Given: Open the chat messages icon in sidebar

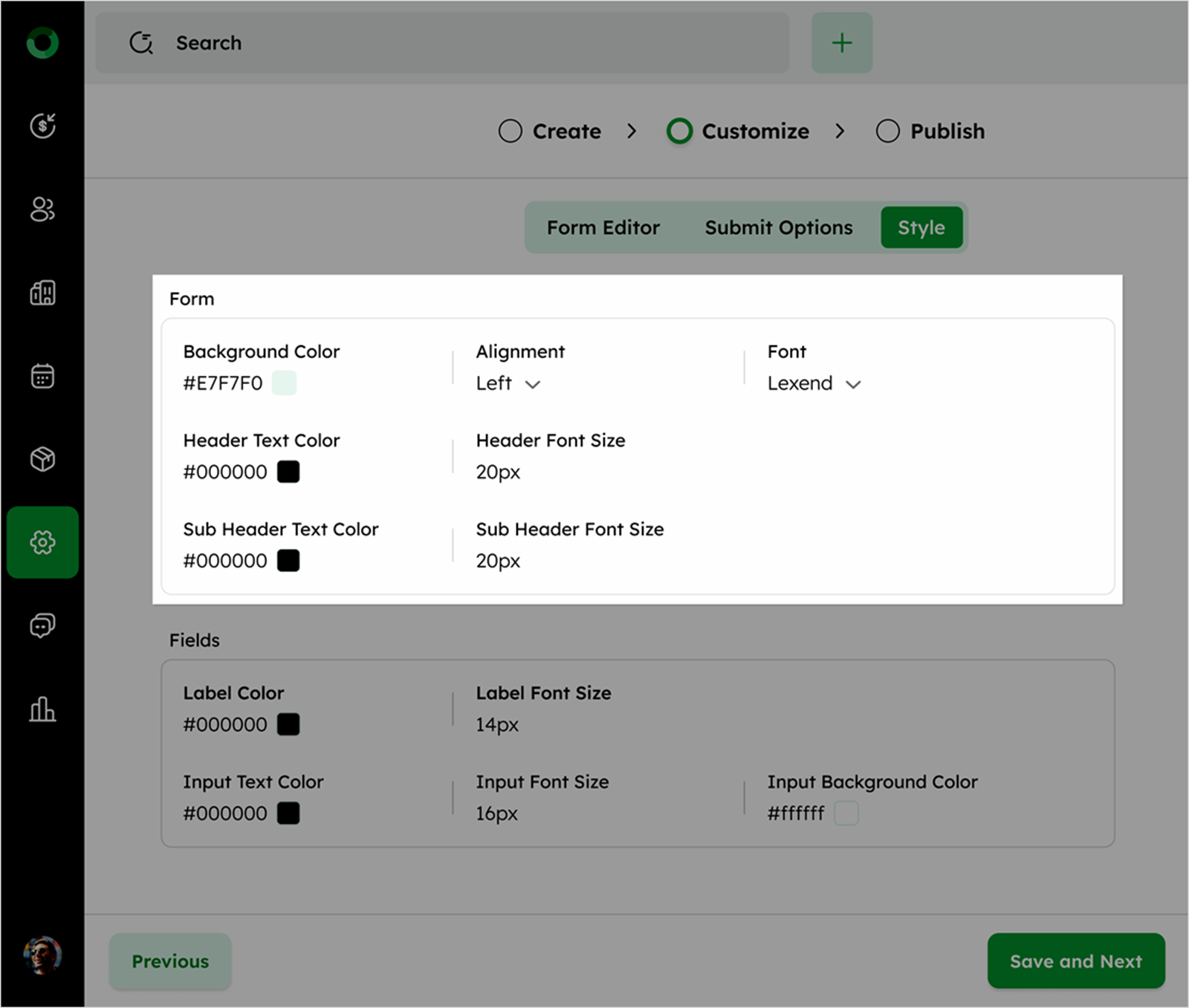Looking at the screenshot, I should click(x=42, y=625).
